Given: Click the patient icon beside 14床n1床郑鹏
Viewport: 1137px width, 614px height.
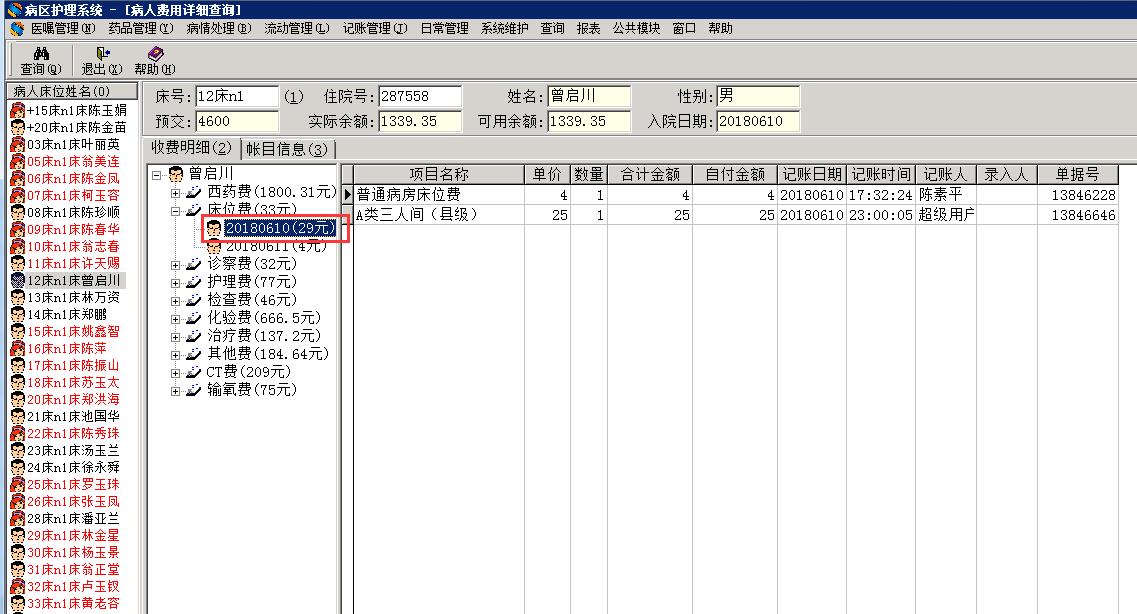Looking at the screenshot, I should tap(17, 315).
